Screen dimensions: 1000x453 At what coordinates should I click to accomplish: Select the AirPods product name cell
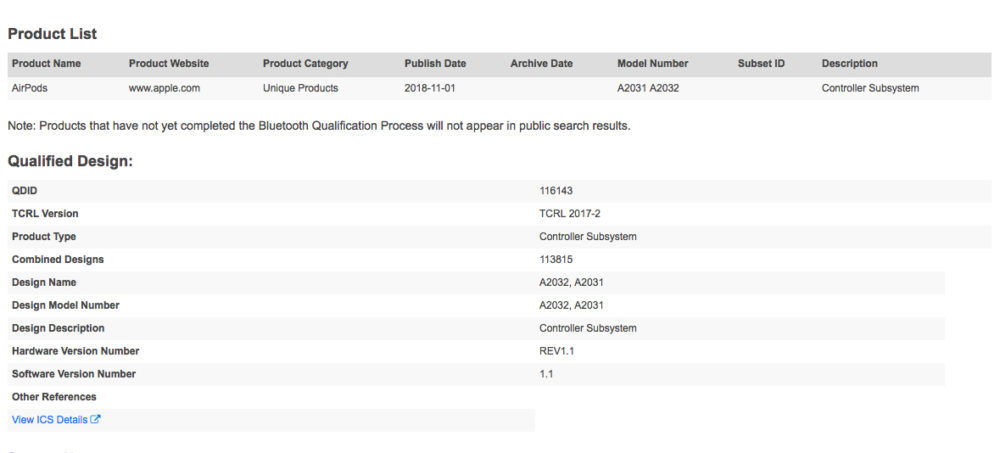tap(30, 88)
